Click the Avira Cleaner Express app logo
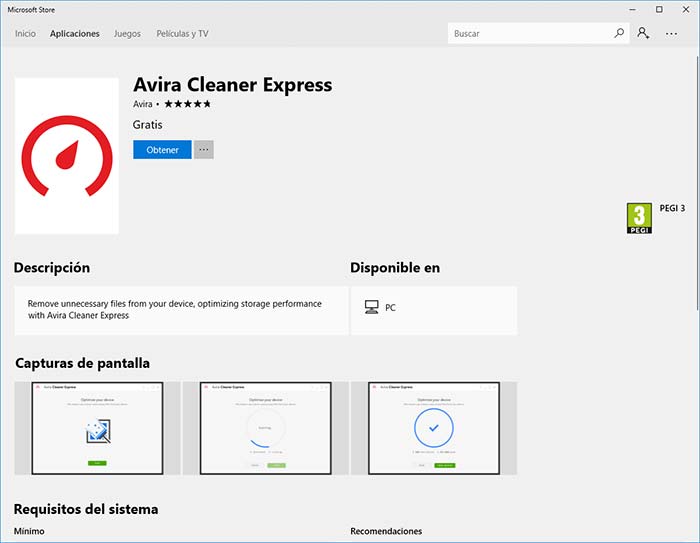700x543 pixels. coord(67,156)
